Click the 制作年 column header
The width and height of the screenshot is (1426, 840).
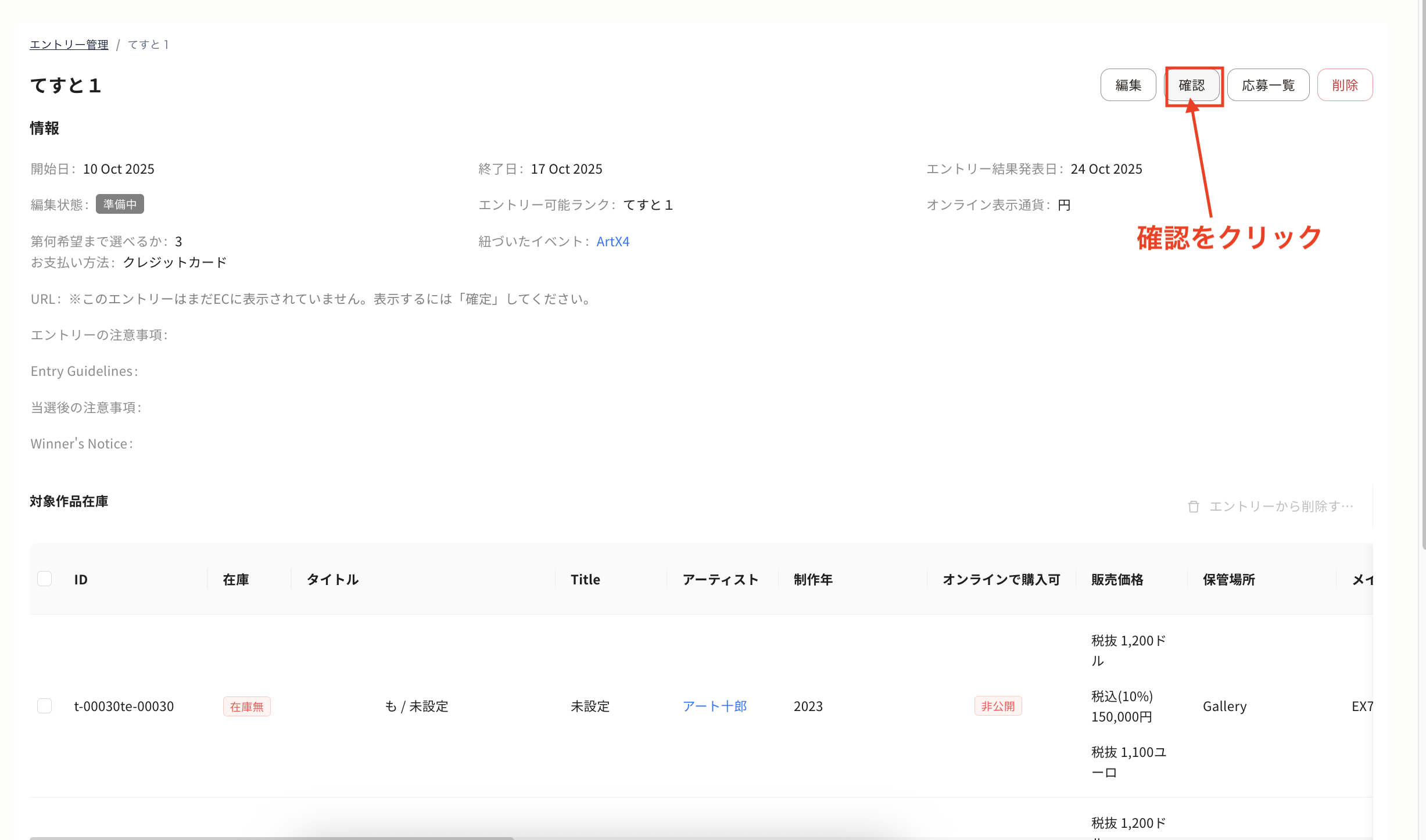click(812, 579)
